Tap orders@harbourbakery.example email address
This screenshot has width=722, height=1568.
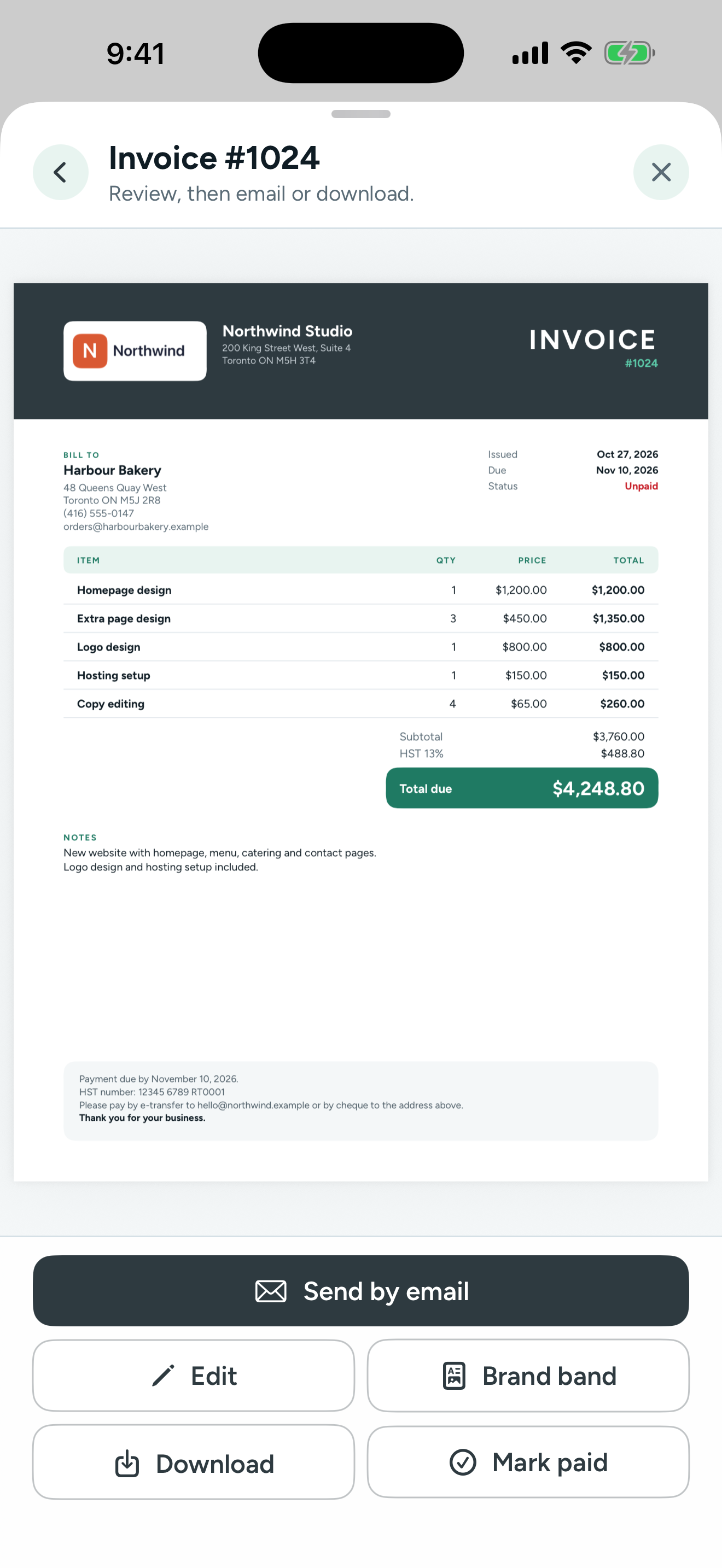(136, 526)
